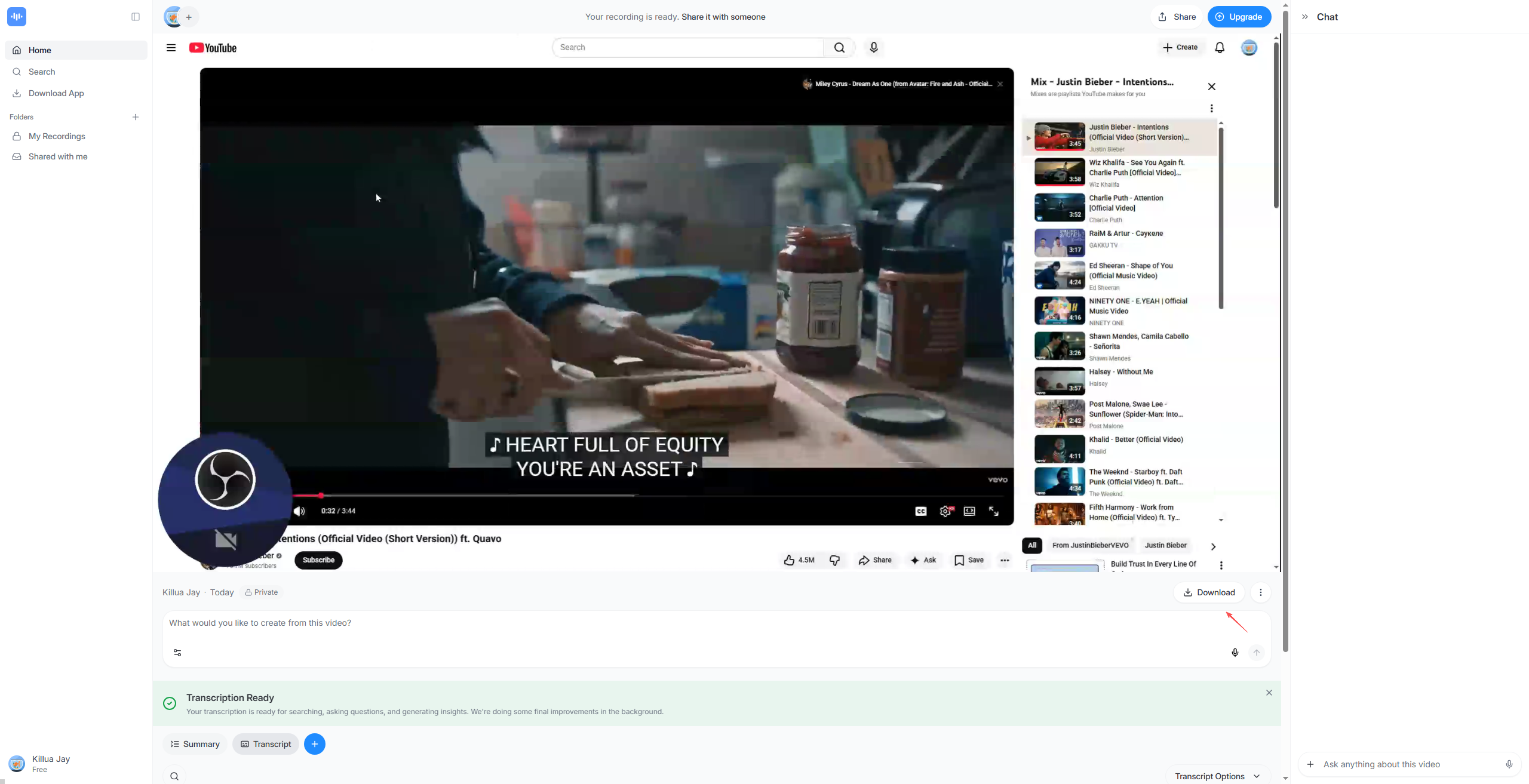Open My Recordings folder
This screenshot has height=784, width=1529.
[57, 136]
